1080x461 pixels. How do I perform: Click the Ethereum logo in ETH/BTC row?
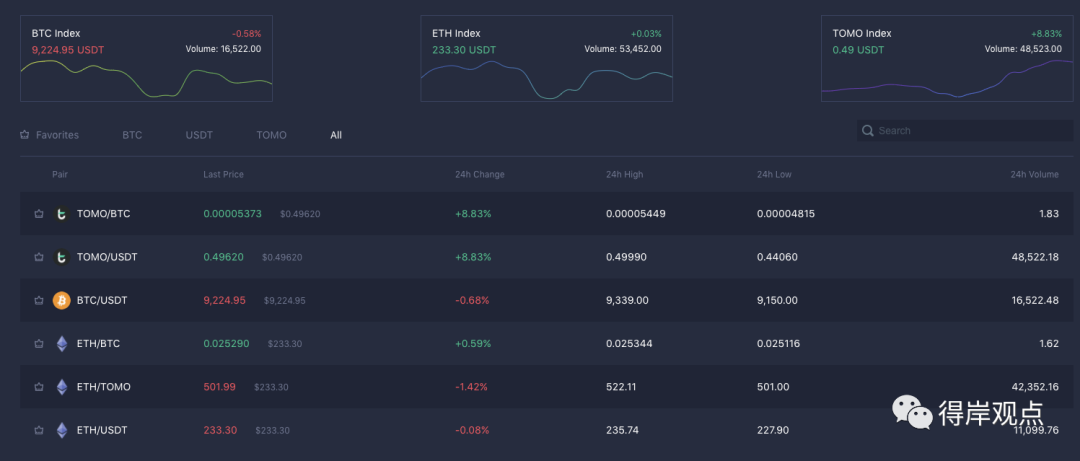[x=61, y=344]
